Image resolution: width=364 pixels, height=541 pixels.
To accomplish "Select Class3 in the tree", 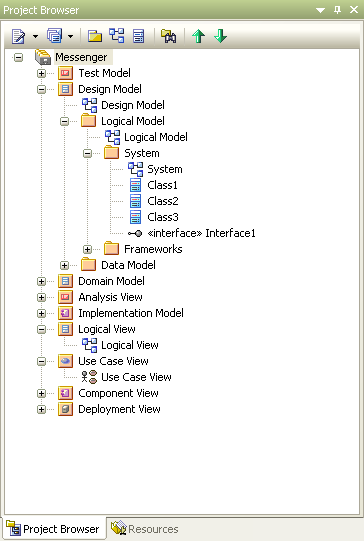I will [x=163, y=217].
